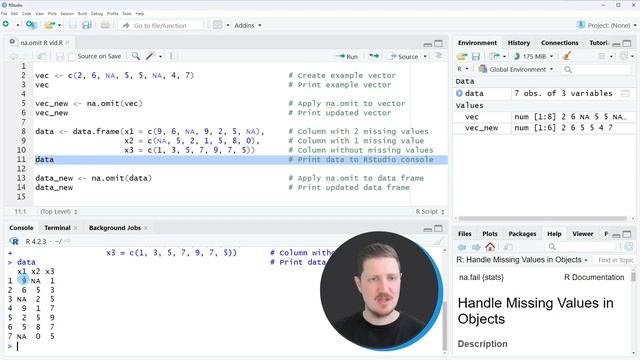Viewport: 640px width, 360px height.
Task: Maximize the Source editor pane
Action: click(438, 43)
